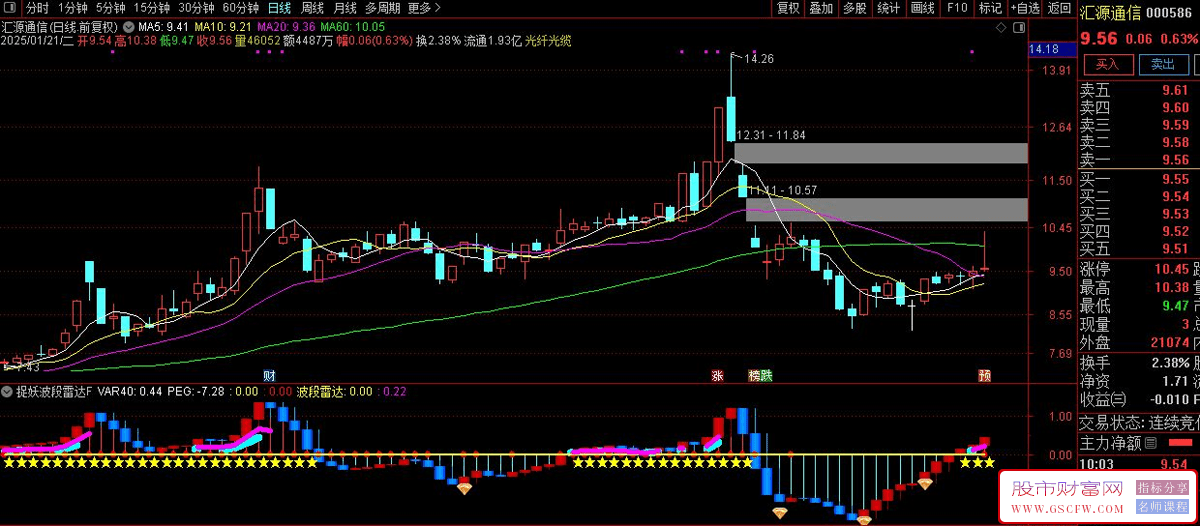Click the 卖一 price 9.56
This screenshot has width=1200, height=526.
[x=1174, y=160]
